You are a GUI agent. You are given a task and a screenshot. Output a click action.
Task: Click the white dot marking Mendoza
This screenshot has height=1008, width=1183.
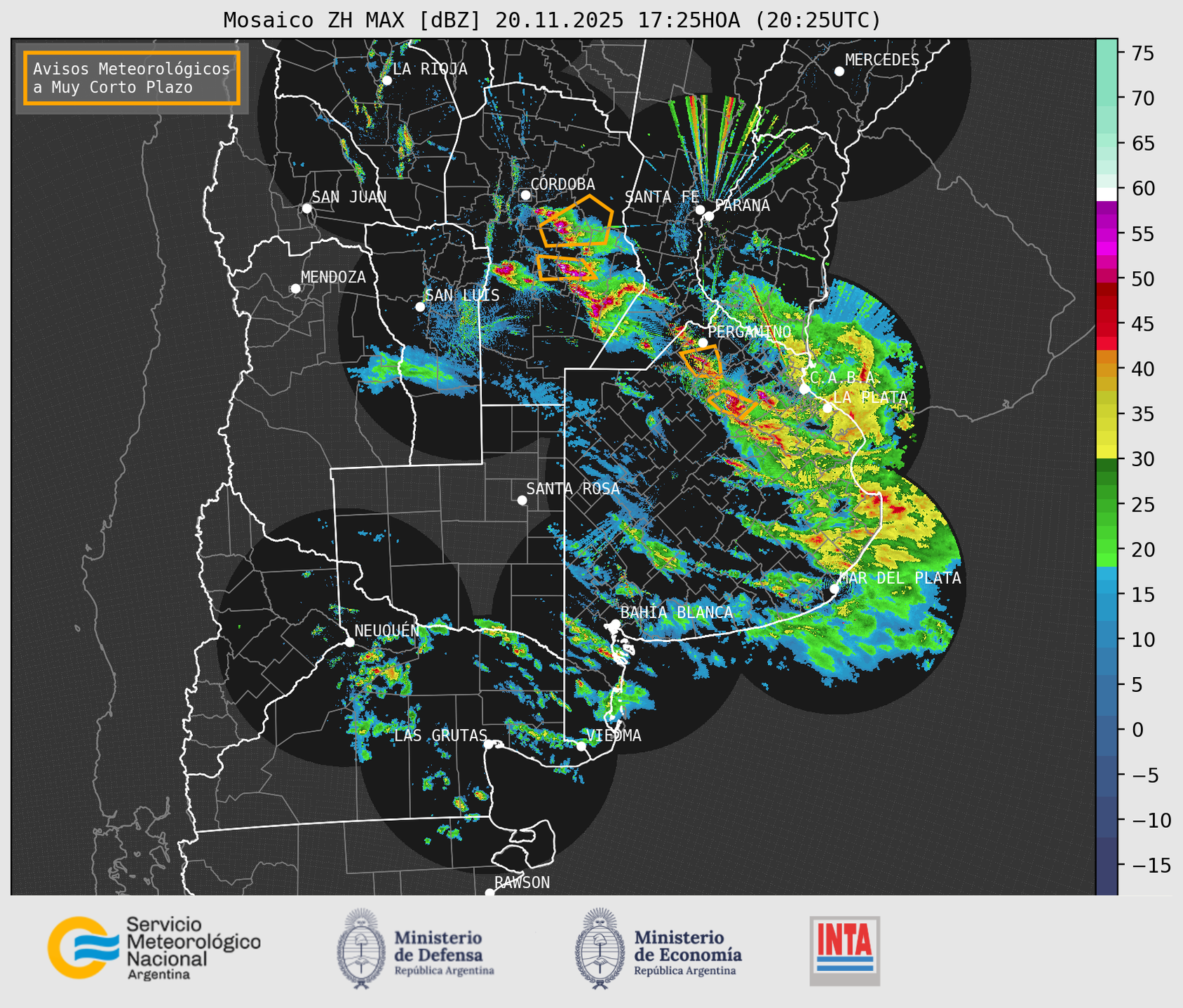coord(296,289)
